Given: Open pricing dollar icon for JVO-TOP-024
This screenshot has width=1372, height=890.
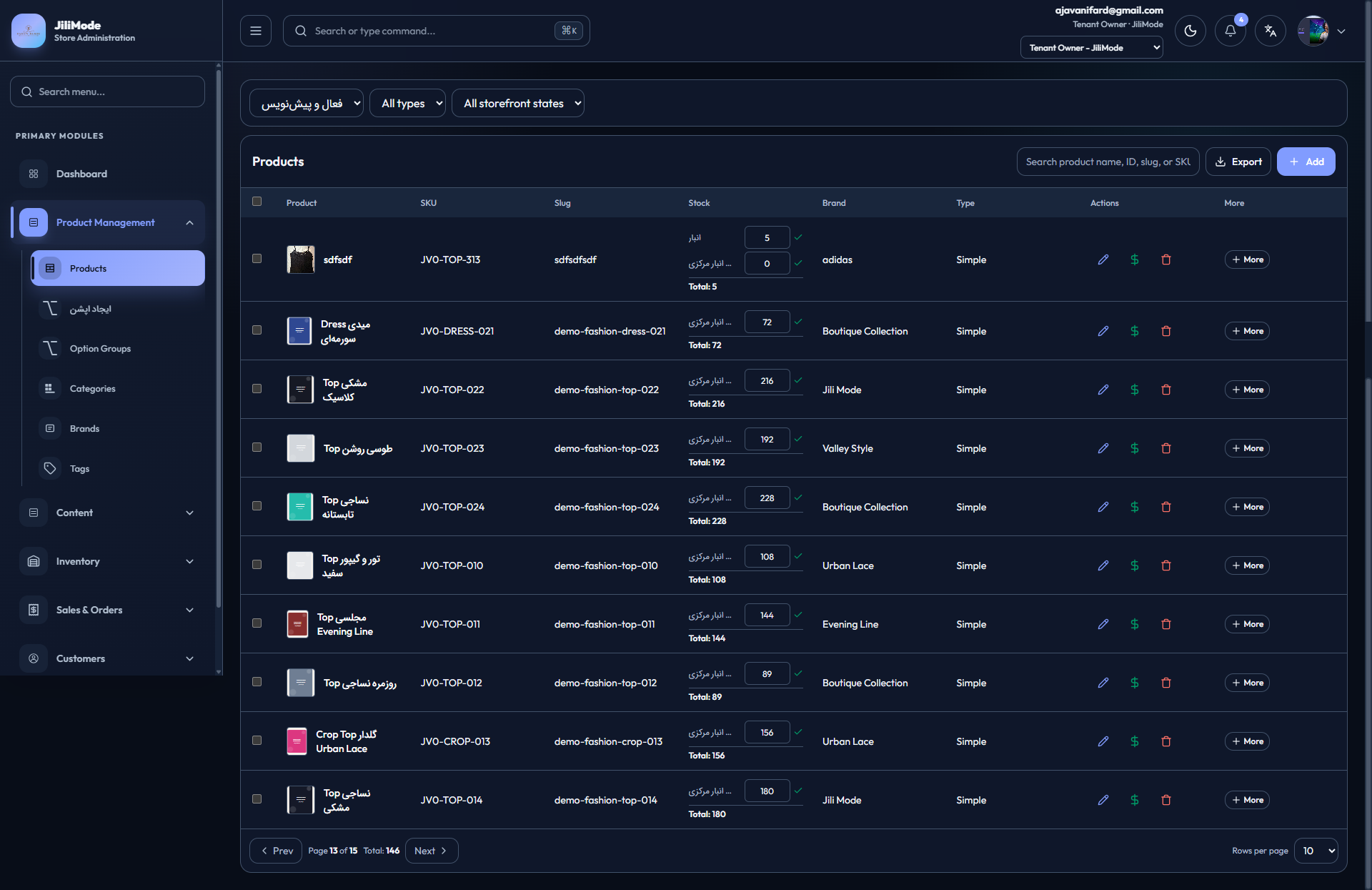Looking at the screenshot, I should click(1135, 507).
